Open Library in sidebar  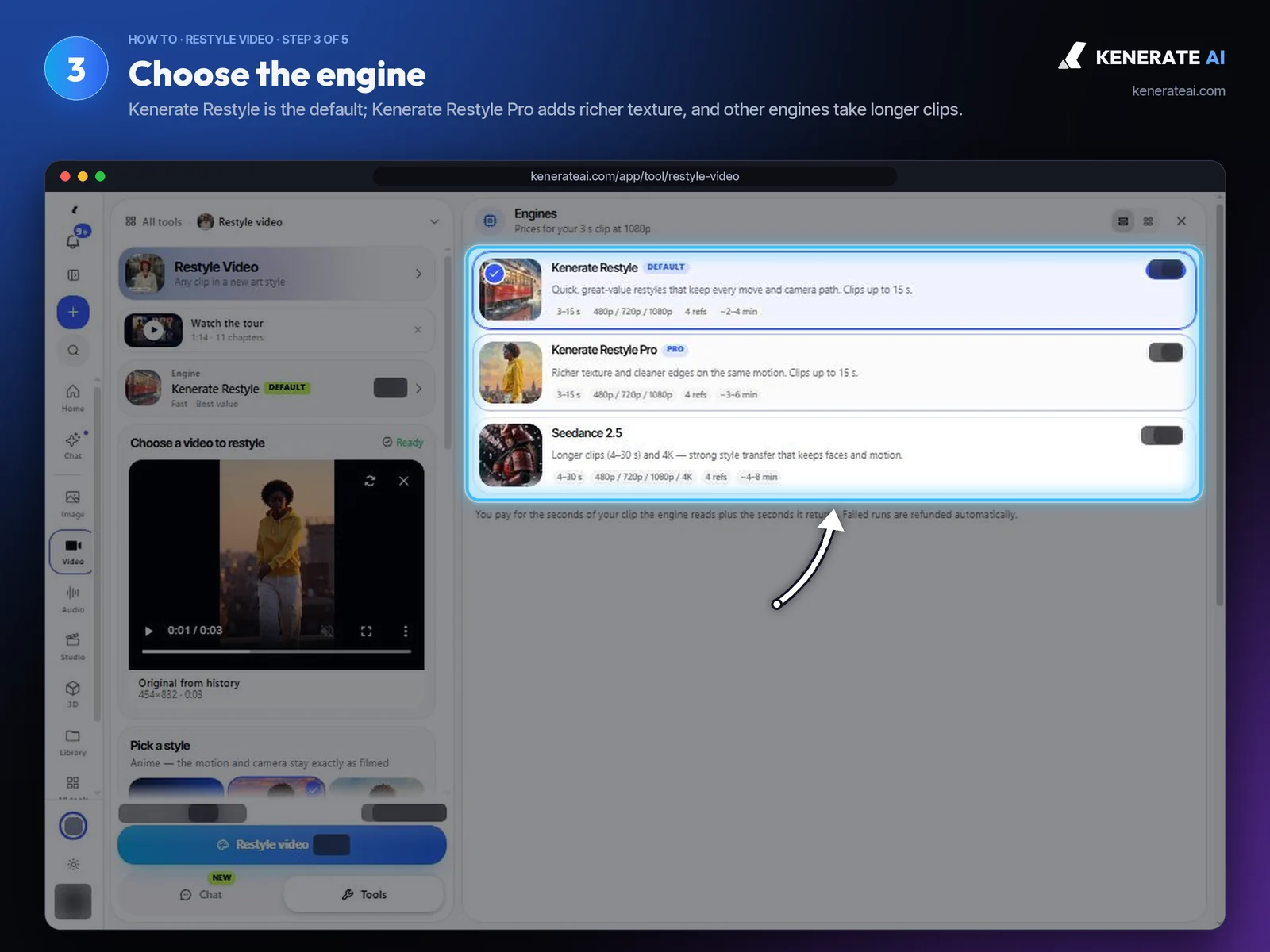(x=73, y=742)
